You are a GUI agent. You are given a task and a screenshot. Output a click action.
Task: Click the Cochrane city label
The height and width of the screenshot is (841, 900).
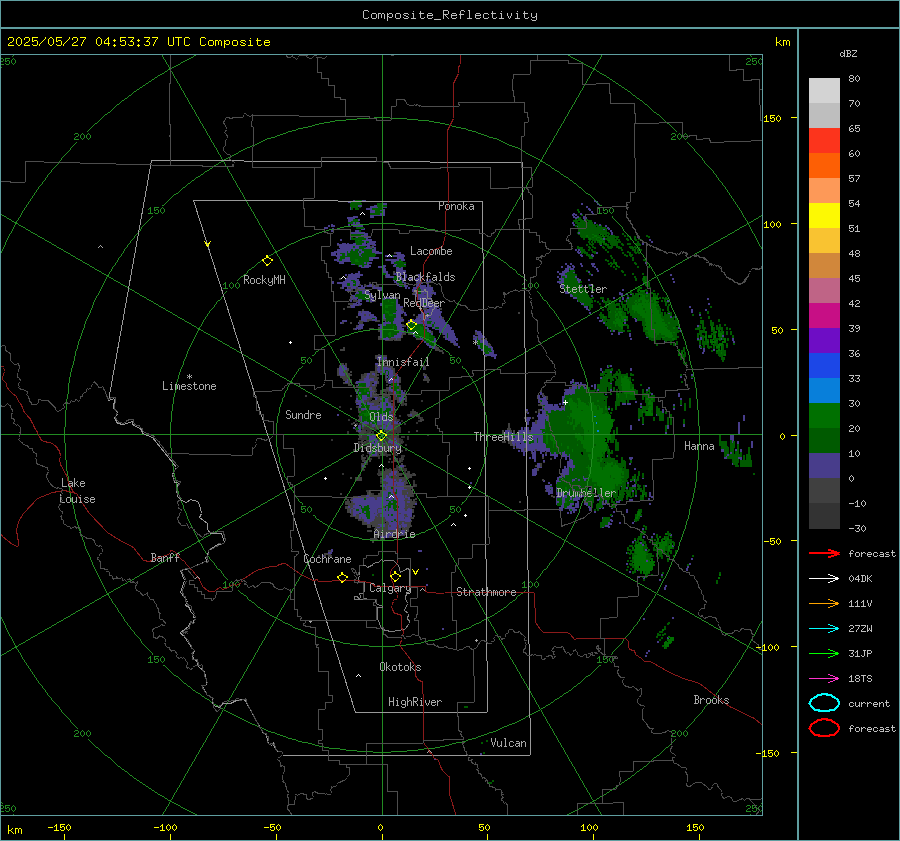327,559
